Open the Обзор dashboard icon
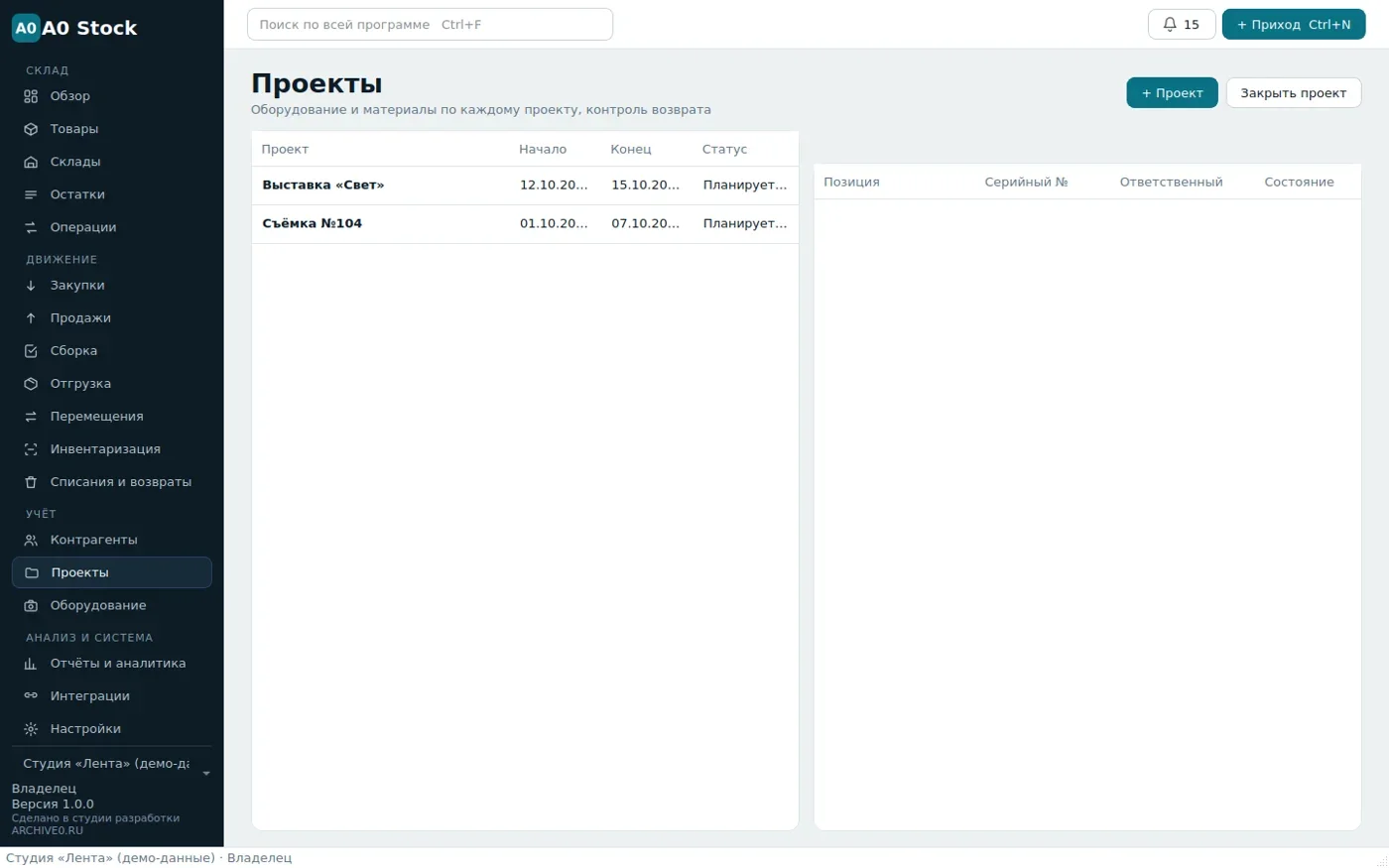The width and height of the screenshot is (1389, 868). [x=31, y=96]
